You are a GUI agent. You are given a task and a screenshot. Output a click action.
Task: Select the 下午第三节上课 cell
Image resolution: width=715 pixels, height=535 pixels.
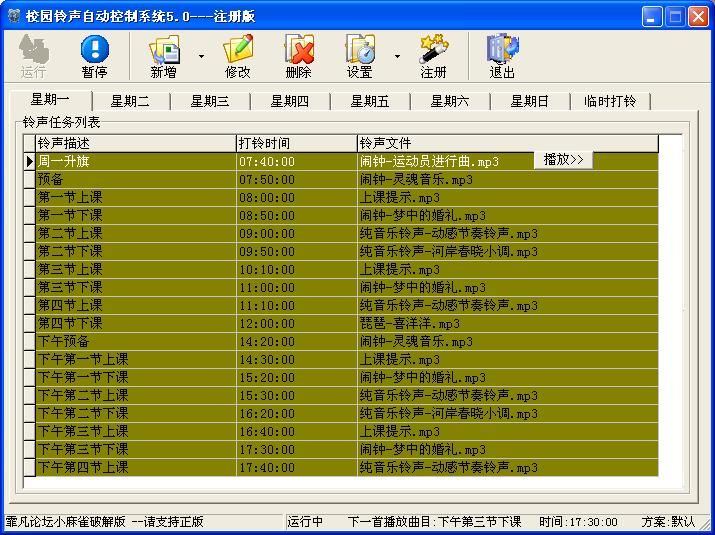(x=136, y=431)
